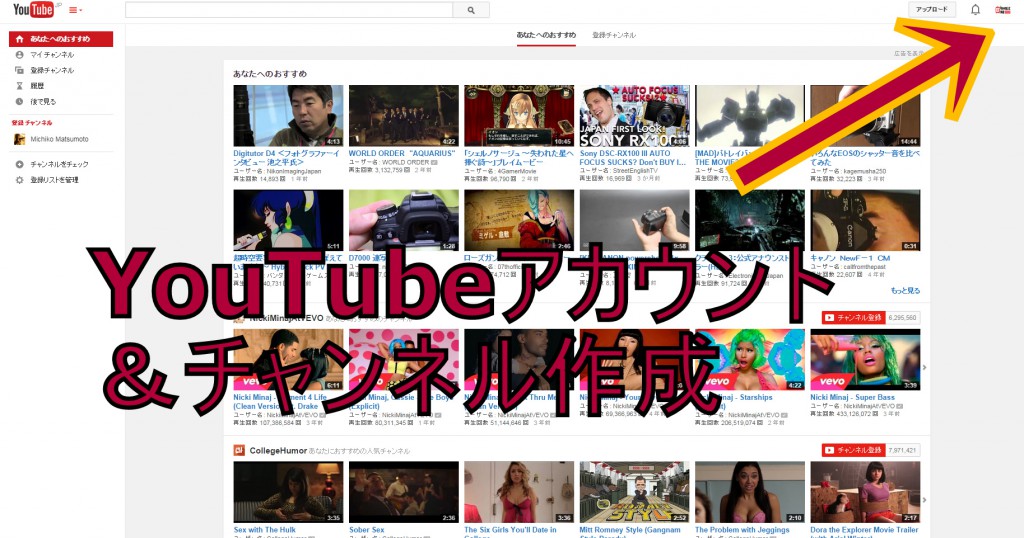Switch to the 登録チャンネル tab at top

coord(613,35)
